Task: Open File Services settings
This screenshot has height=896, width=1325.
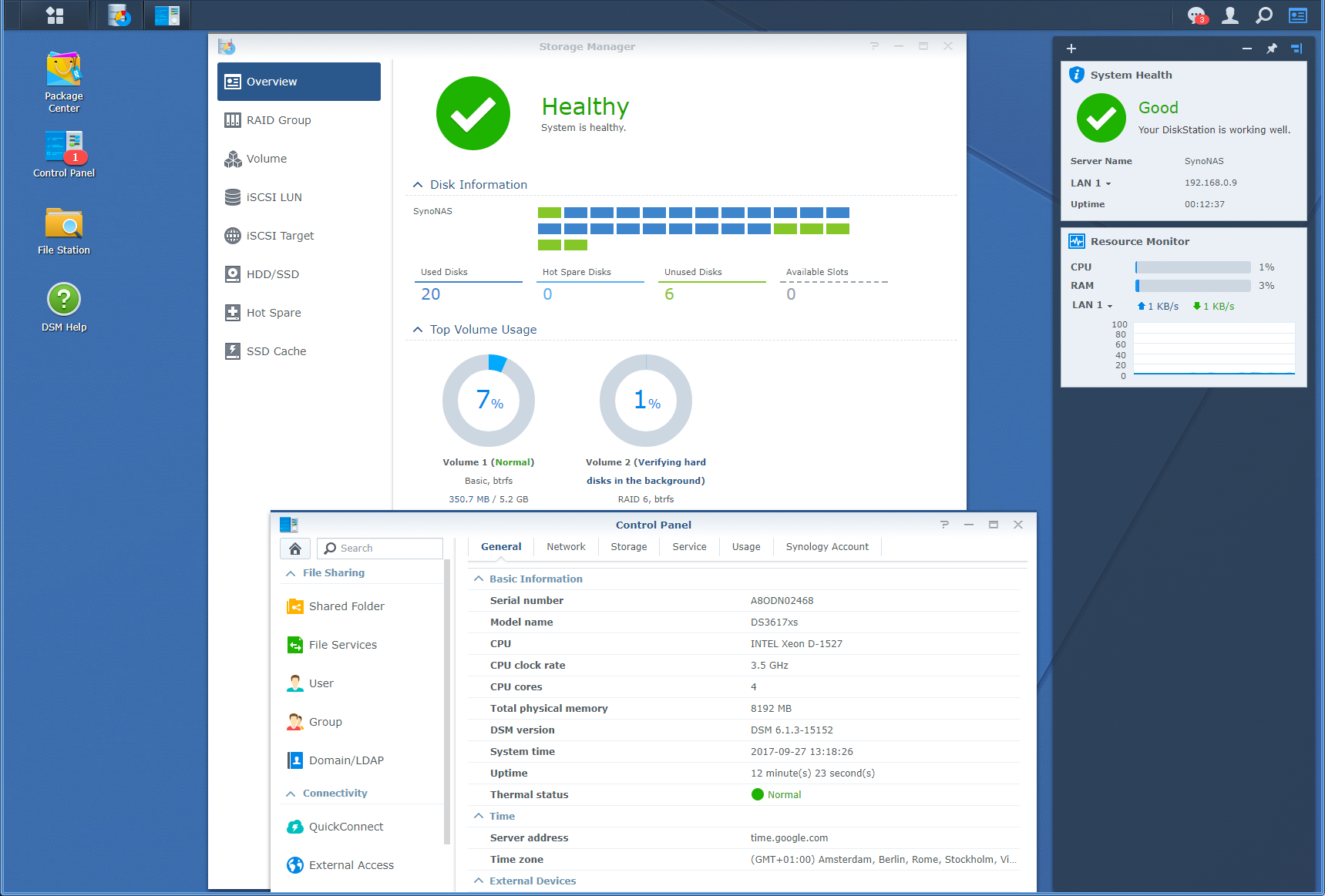Action: pyautogui.click(x=362, y=645)
